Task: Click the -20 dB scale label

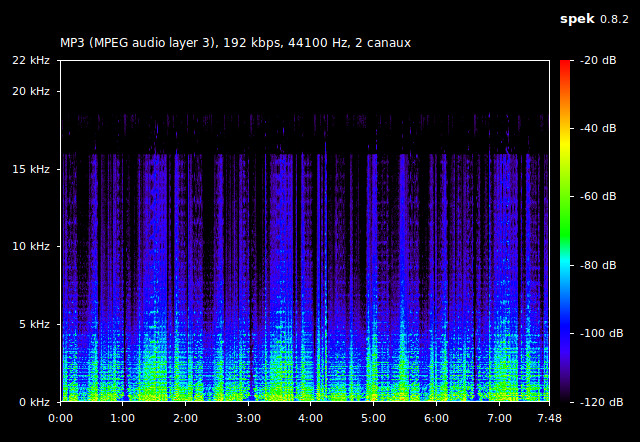Action: click(x=598, y=60)
